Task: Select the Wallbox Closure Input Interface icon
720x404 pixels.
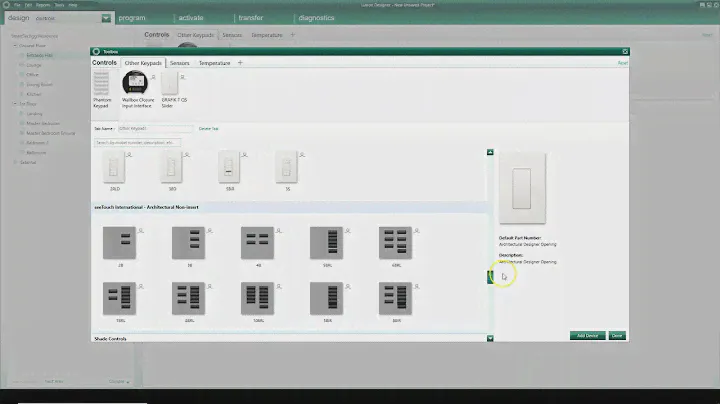Action: [x=134, y=84]
